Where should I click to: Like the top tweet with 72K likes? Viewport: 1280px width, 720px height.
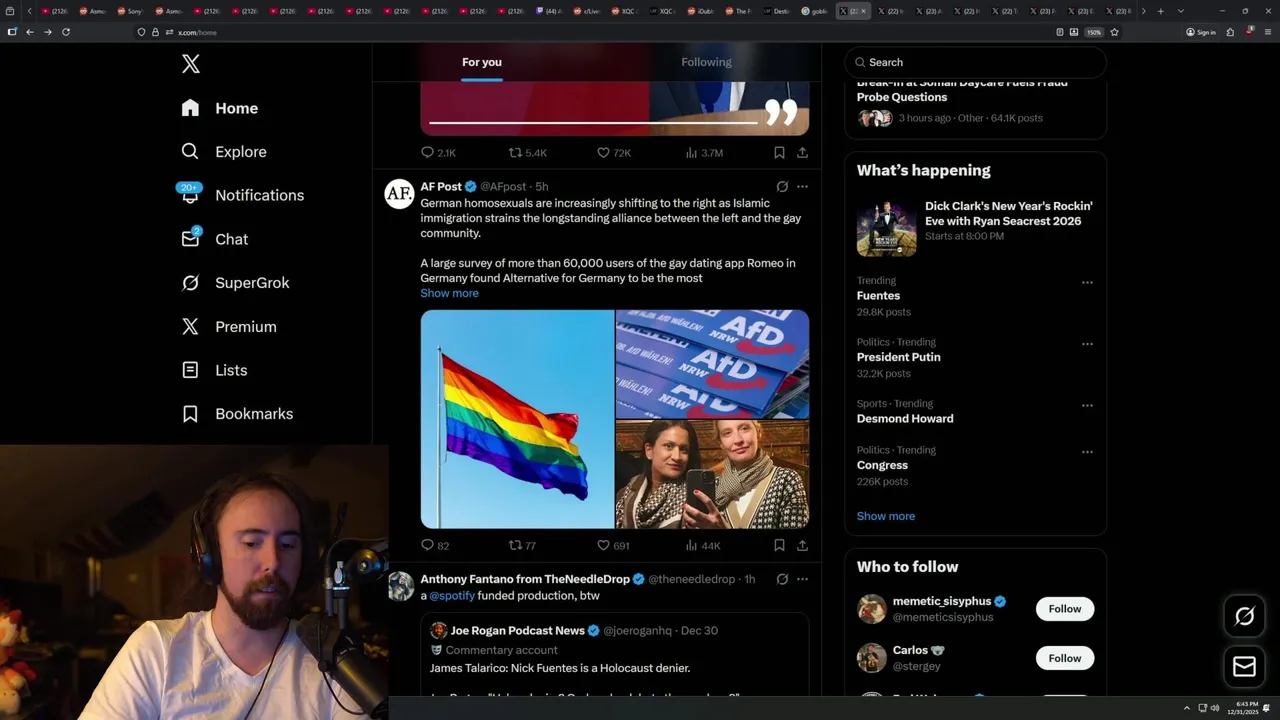(x=613, y=153)
